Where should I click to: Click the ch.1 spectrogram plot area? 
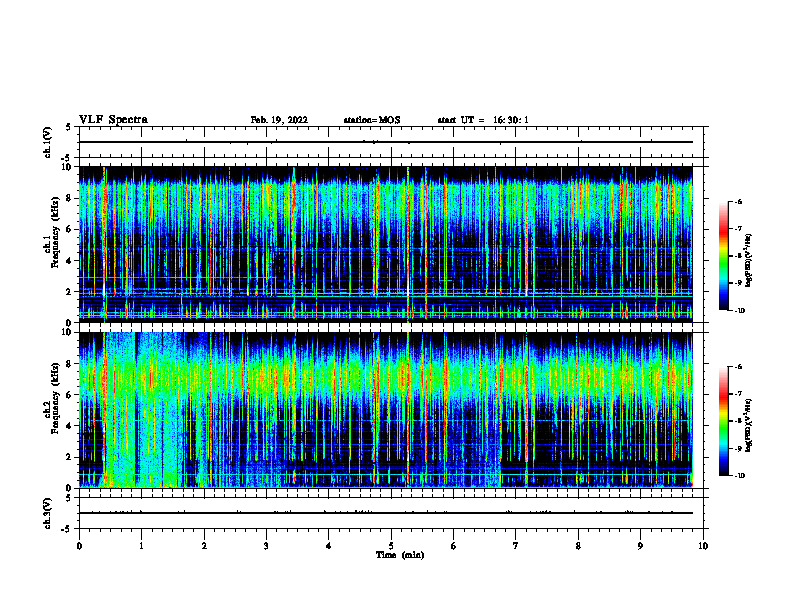coord(386,244)
